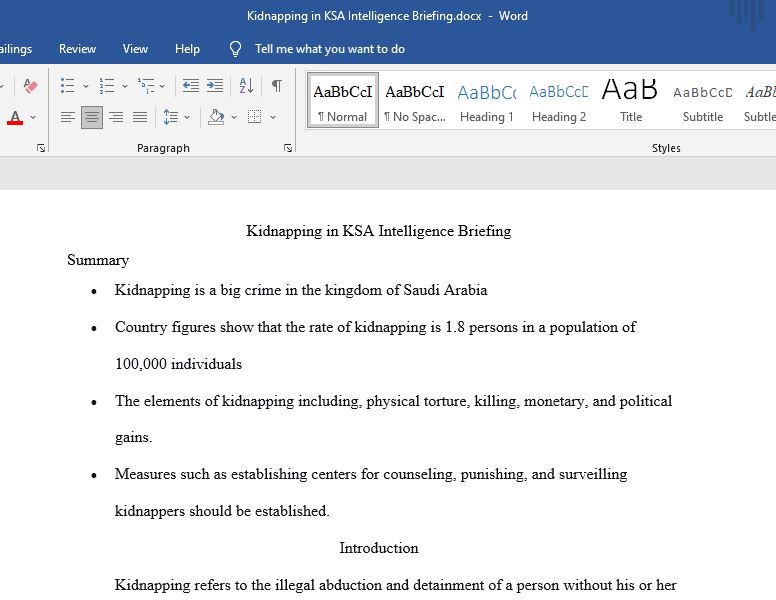Click bullet 'Kidnapping is a big crime'
The width and height of the screenshot is (776, 600).
click(x=301, y=290)
